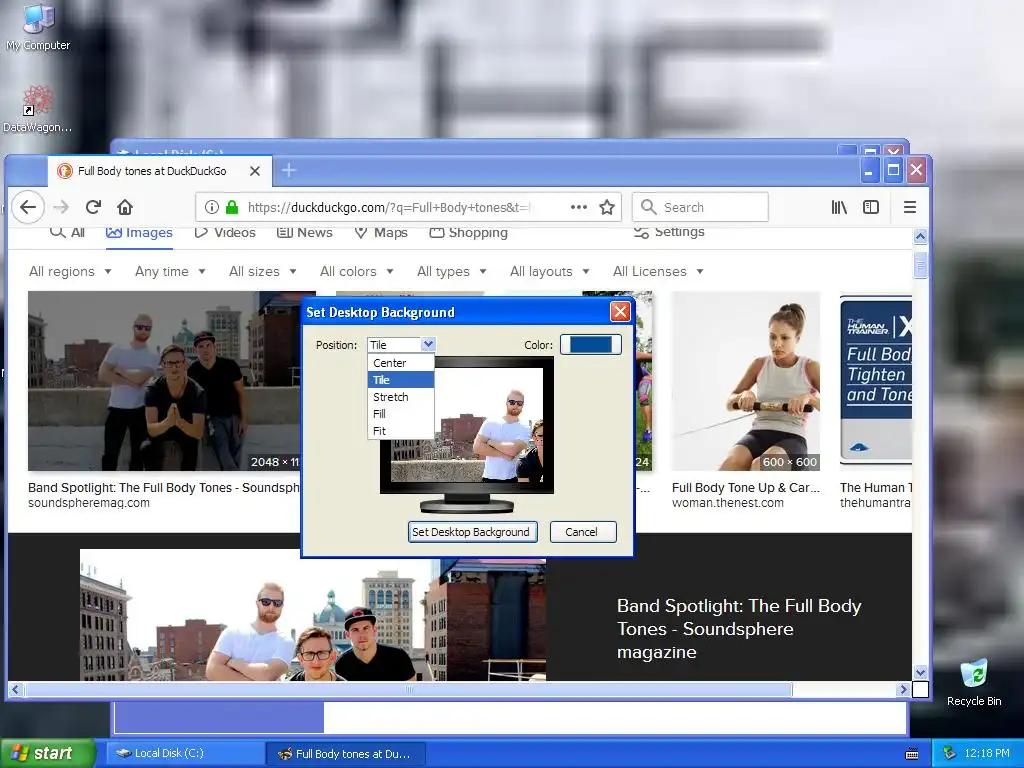Pick the blue background Color swatch
This screenshot has width=1024, height=768.
pyautogui.click(x=590, y=344)
